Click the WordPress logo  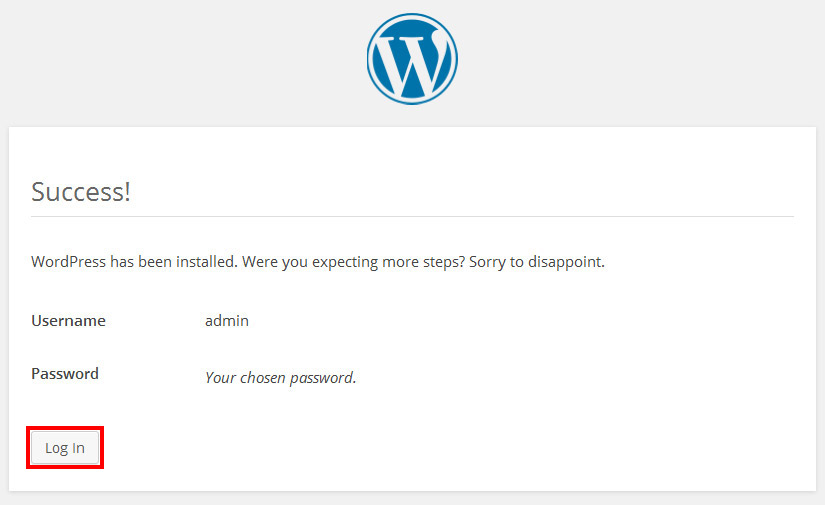(x=412, y=59)
